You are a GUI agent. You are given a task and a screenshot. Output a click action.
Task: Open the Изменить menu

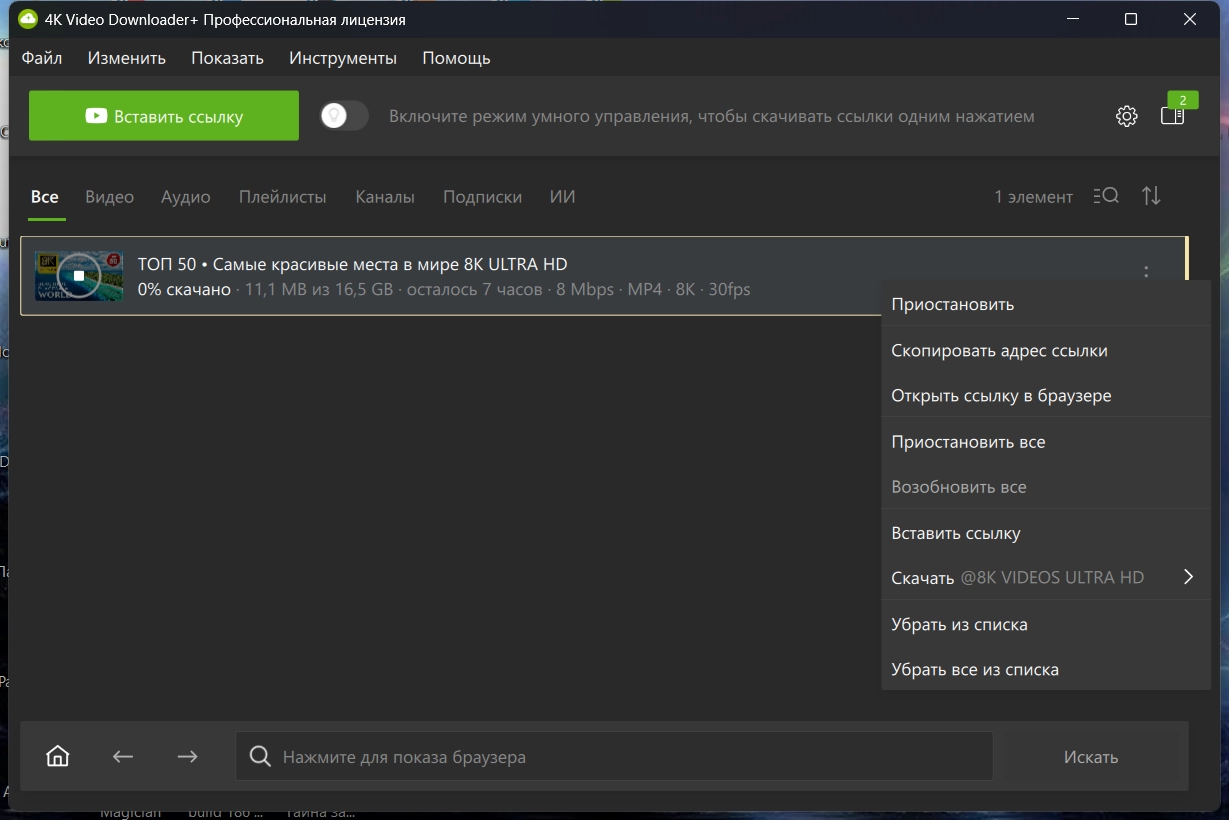click(126, 58)
